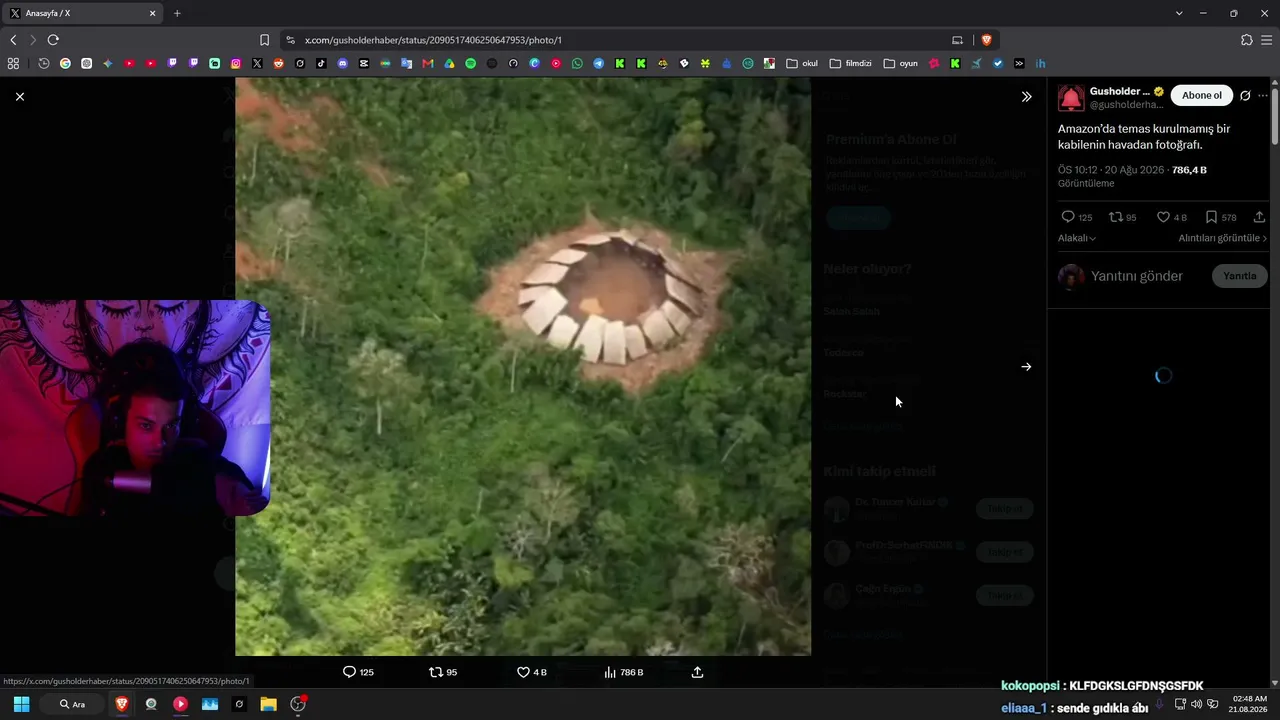
Task: Open the okul bookmarks folder
Action: pos(802,63)
